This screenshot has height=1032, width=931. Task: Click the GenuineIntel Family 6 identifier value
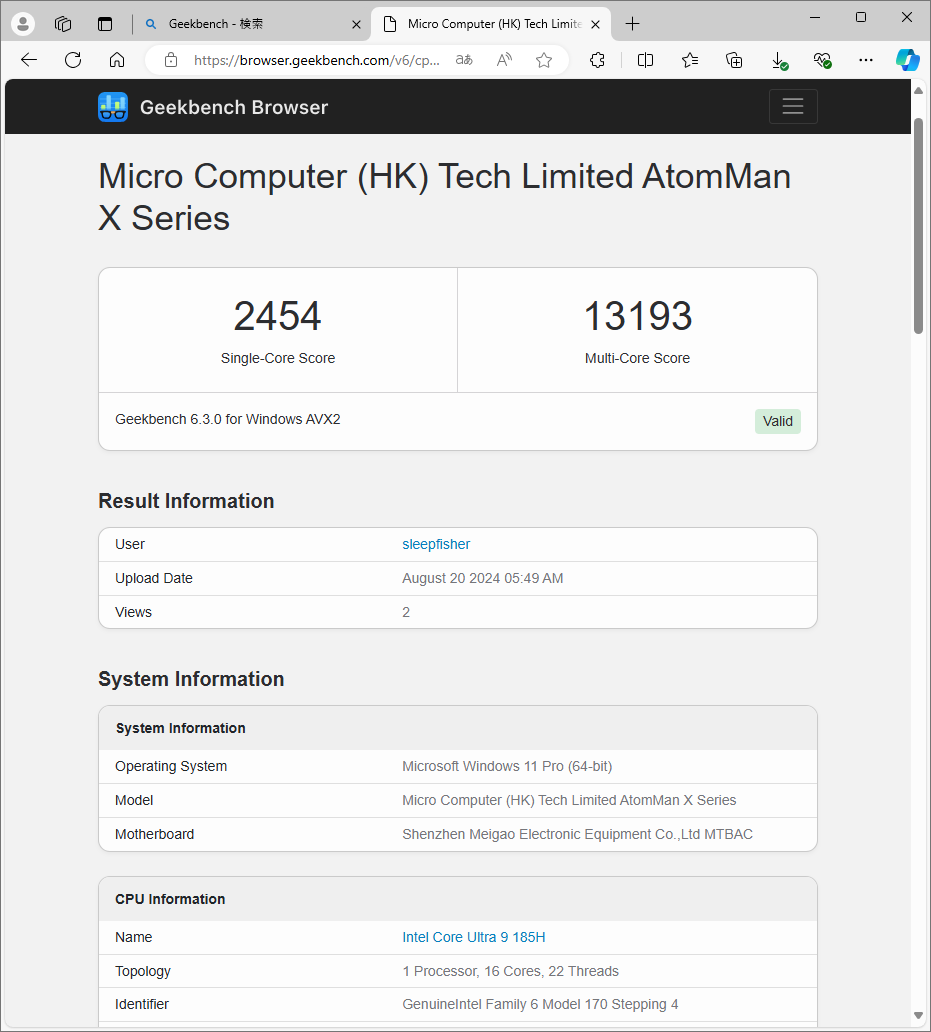[540, 1004]
